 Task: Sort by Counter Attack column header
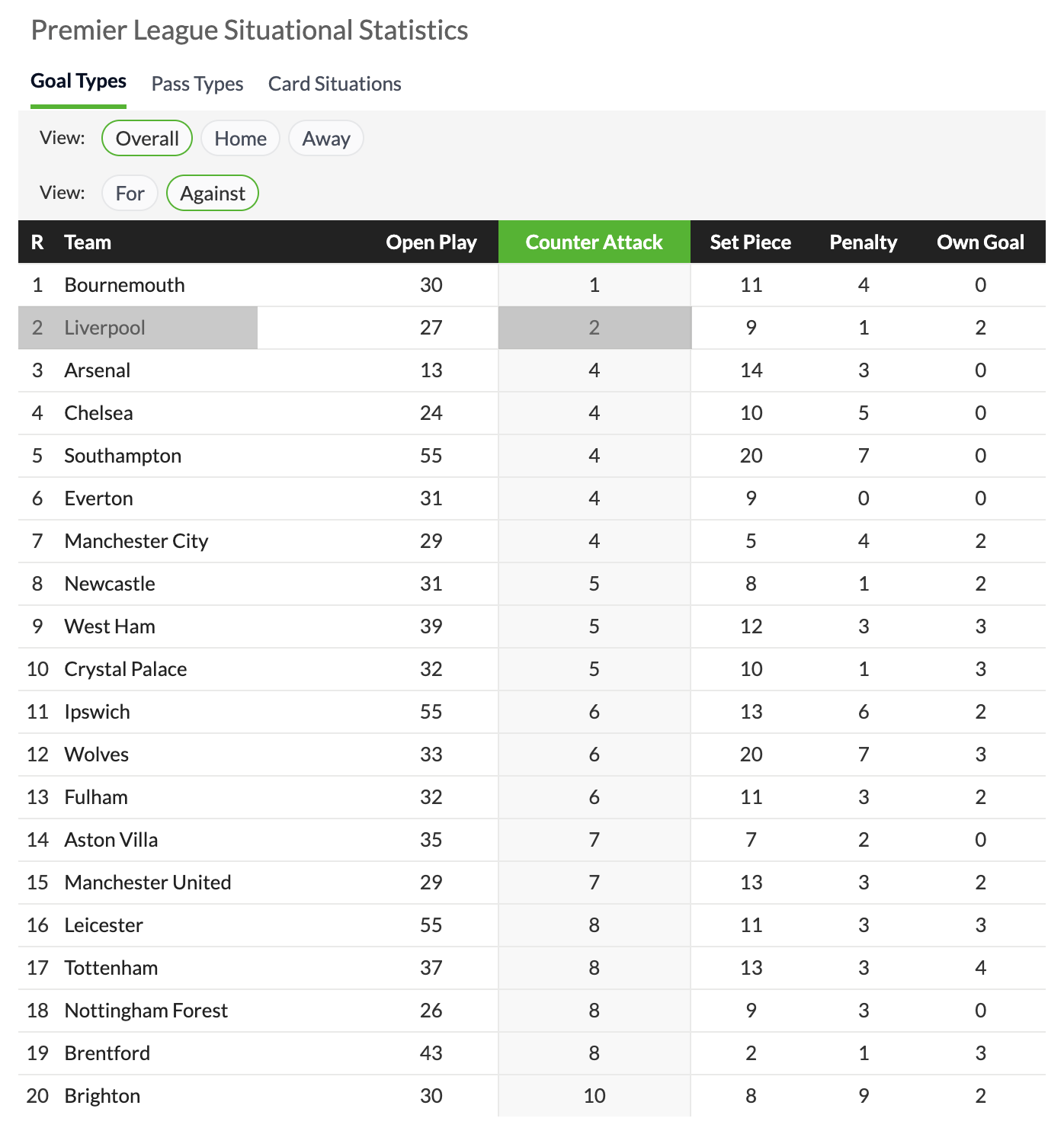(594, 242)
